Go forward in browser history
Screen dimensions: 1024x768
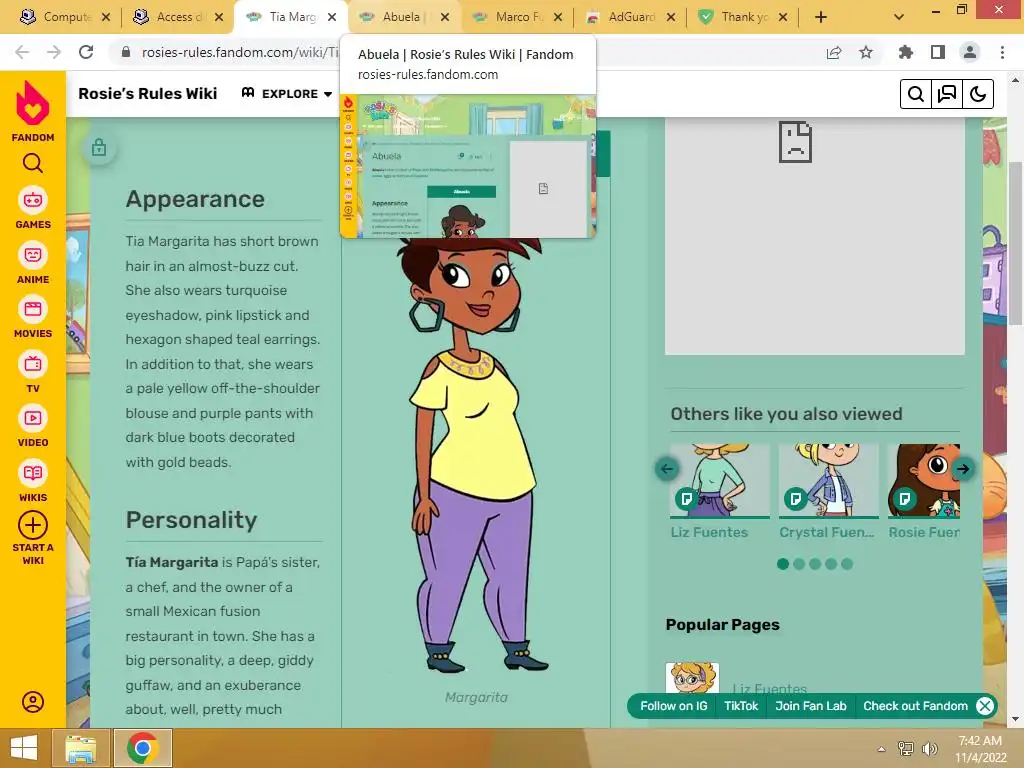tap(54, 52)
